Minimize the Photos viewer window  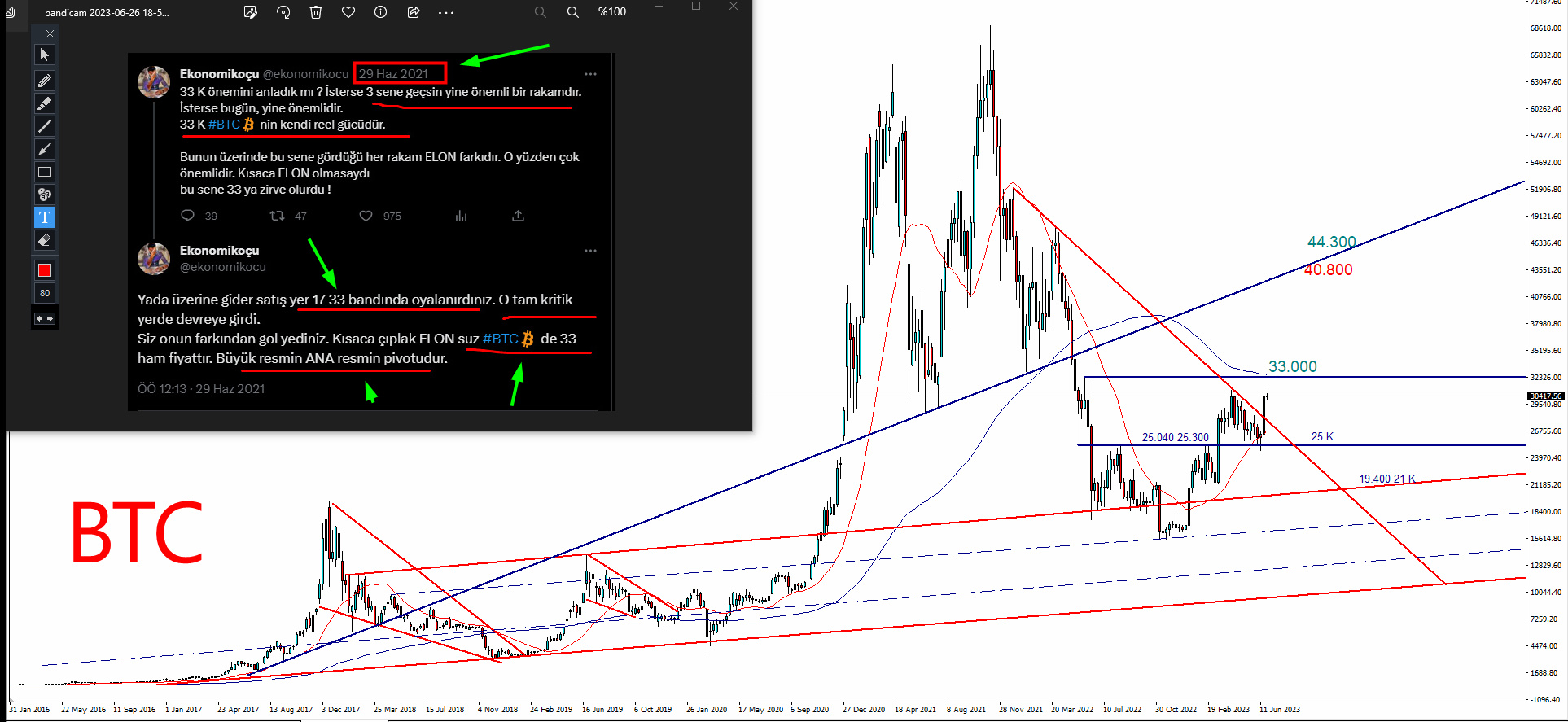[658, 7]
